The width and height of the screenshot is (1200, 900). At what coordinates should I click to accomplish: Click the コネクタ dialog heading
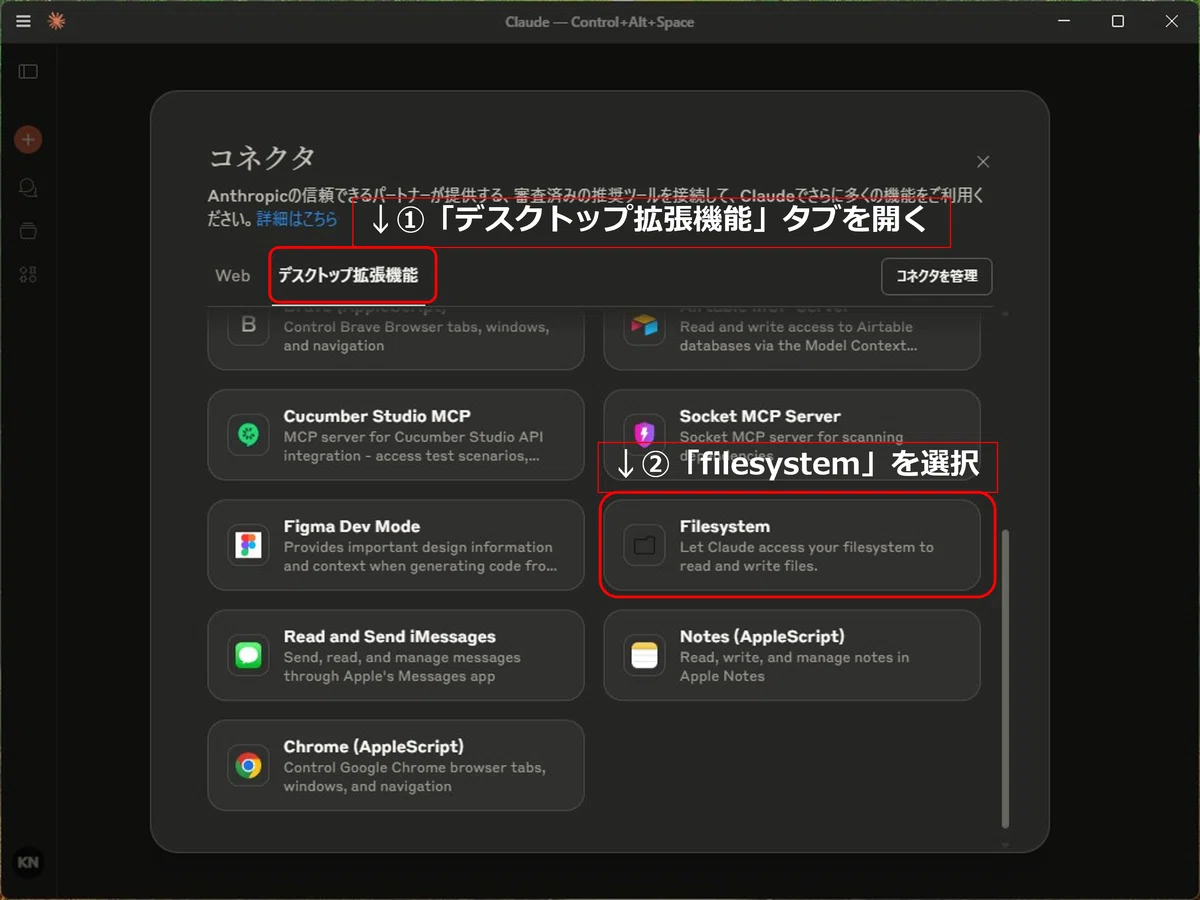coord(263,158)
